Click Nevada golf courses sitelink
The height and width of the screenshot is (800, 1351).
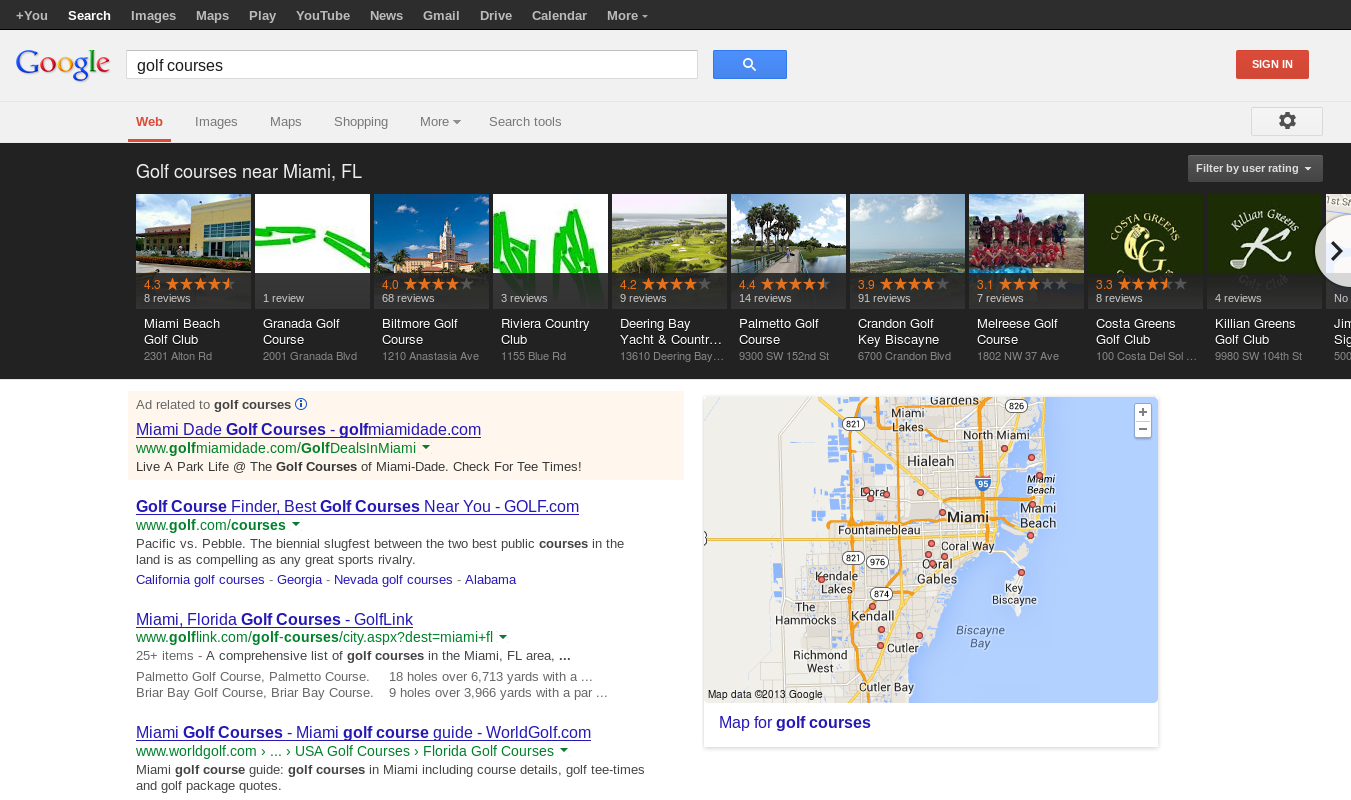coord(393,580)
